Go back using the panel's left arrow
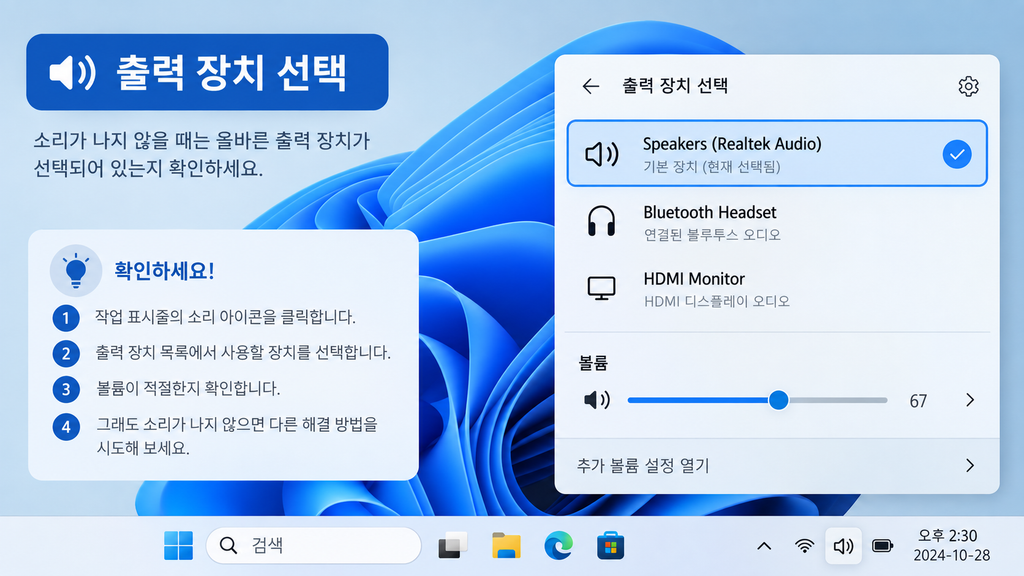 pyautogui.click(x=590, y=86)
